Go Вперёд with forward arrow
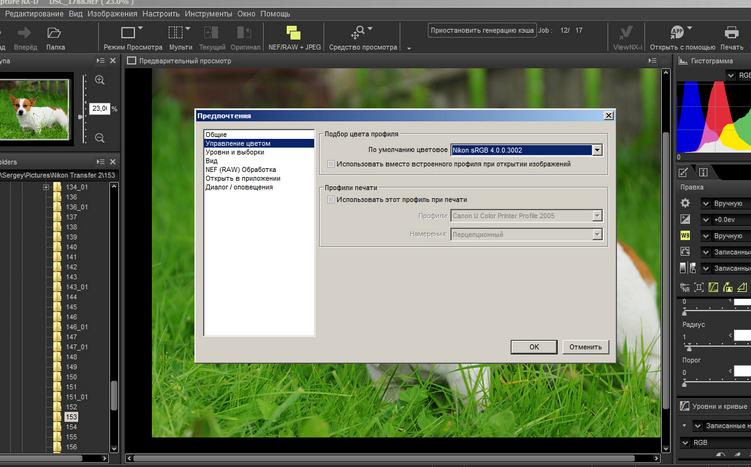The image size is (751, 467). coord(24,33)
